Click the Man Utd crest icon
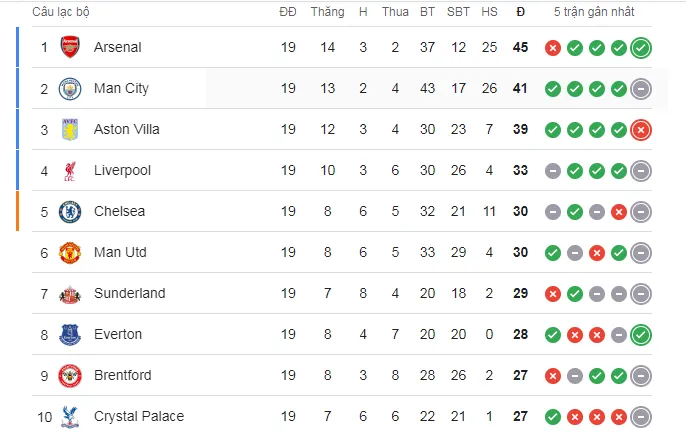The width and height of the screenshot is (686, 434). 70,252
